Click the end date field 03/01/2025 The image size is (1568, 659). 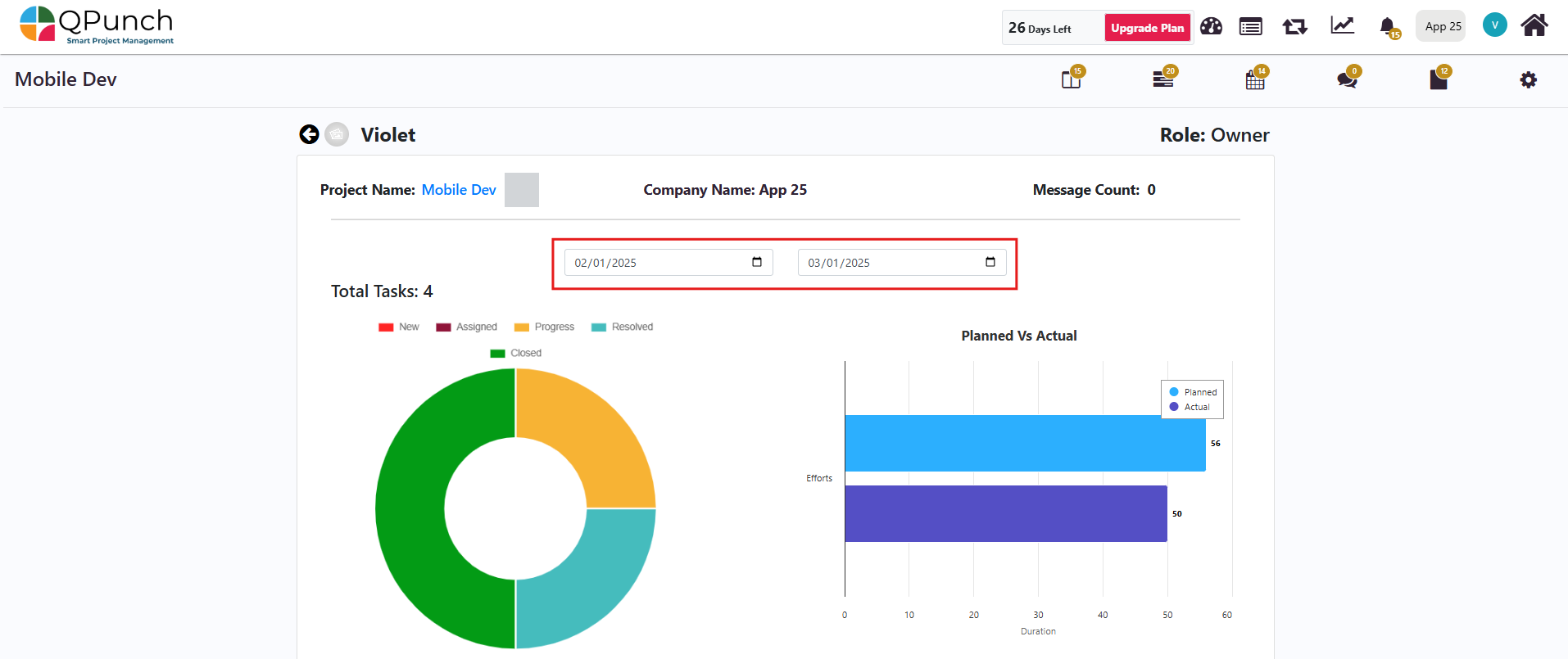(x=902, y=263)
